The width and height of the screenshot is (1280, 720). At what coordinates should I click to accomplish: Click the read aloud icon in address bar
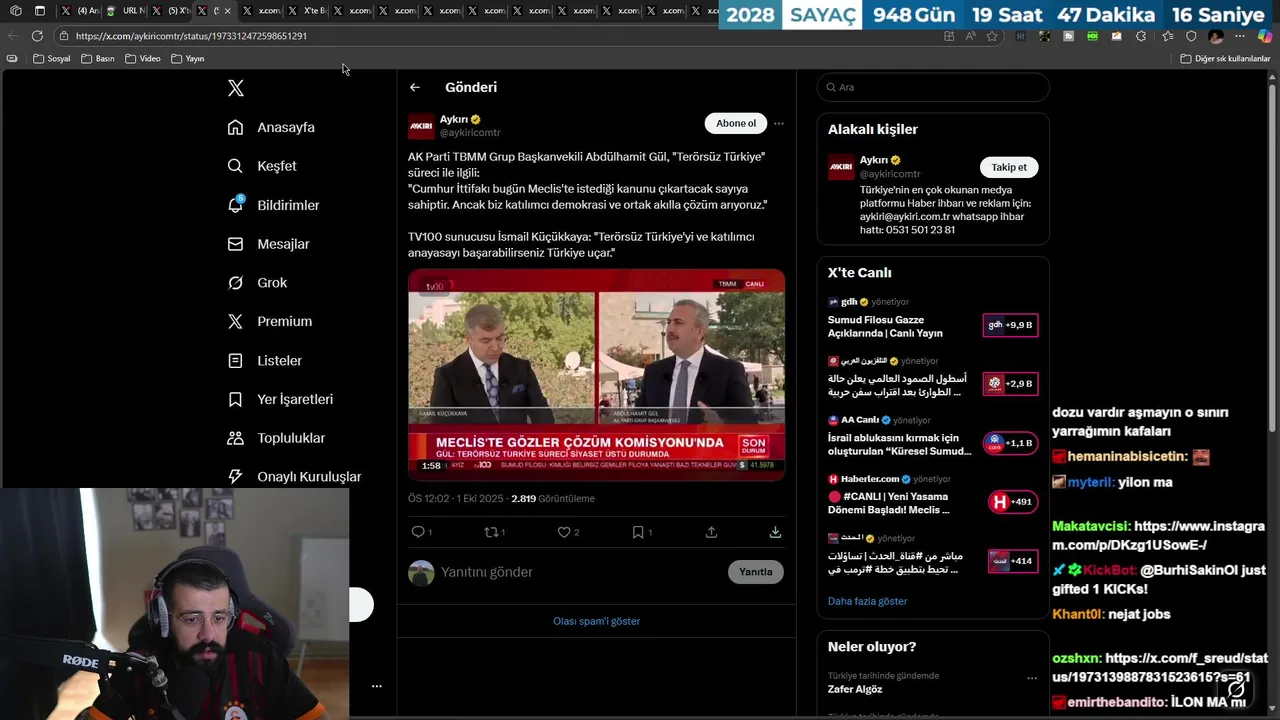[970, 36]
